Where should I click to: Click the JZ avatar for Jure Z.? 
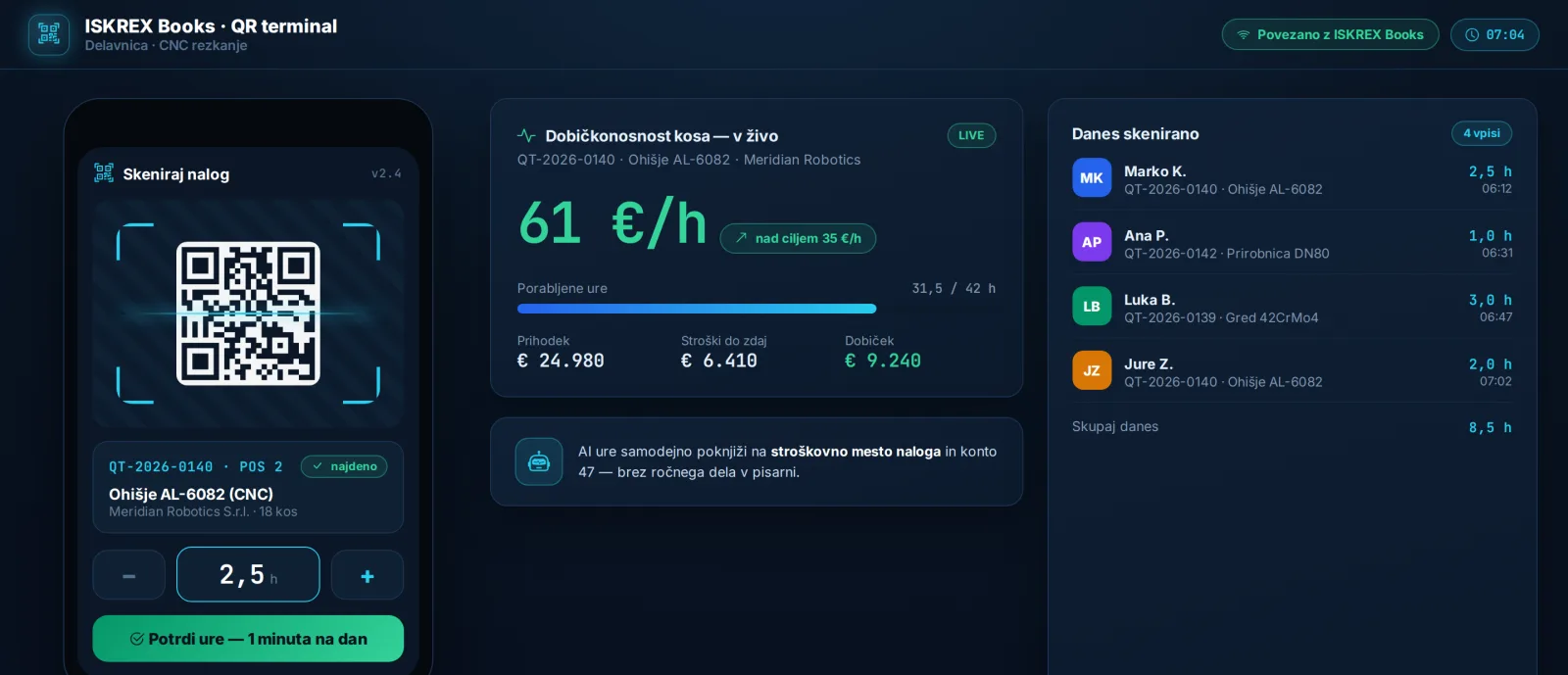[x=1092, y=370]
